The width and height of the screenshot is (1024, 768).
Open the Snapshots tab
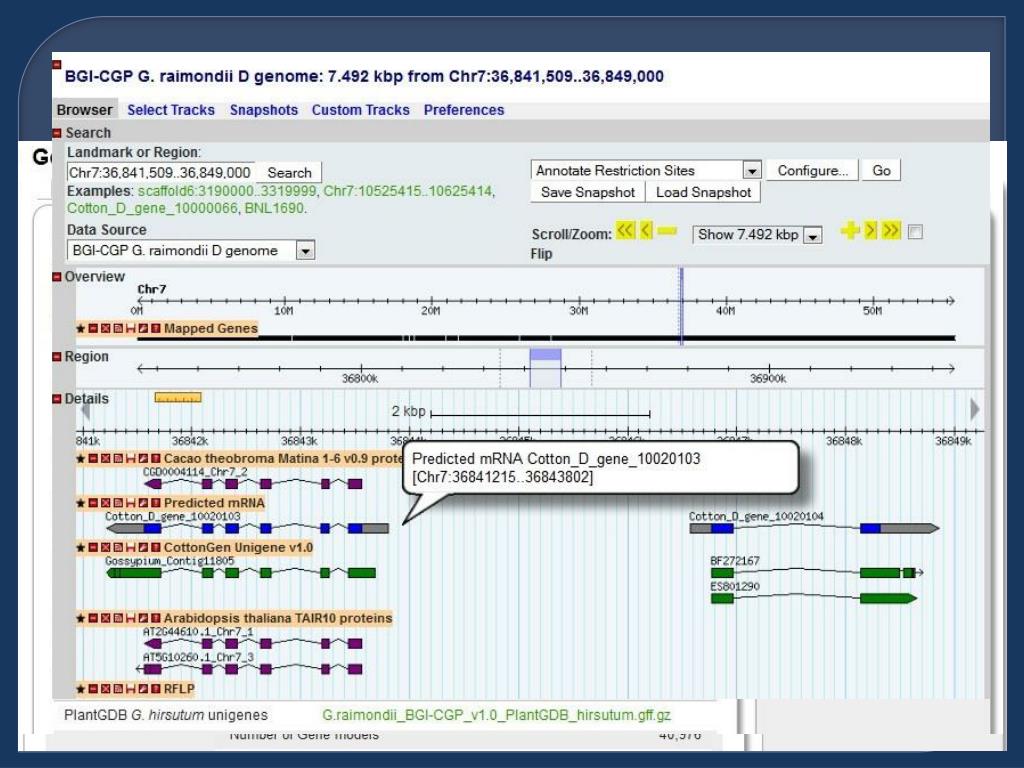pos(264,110)
